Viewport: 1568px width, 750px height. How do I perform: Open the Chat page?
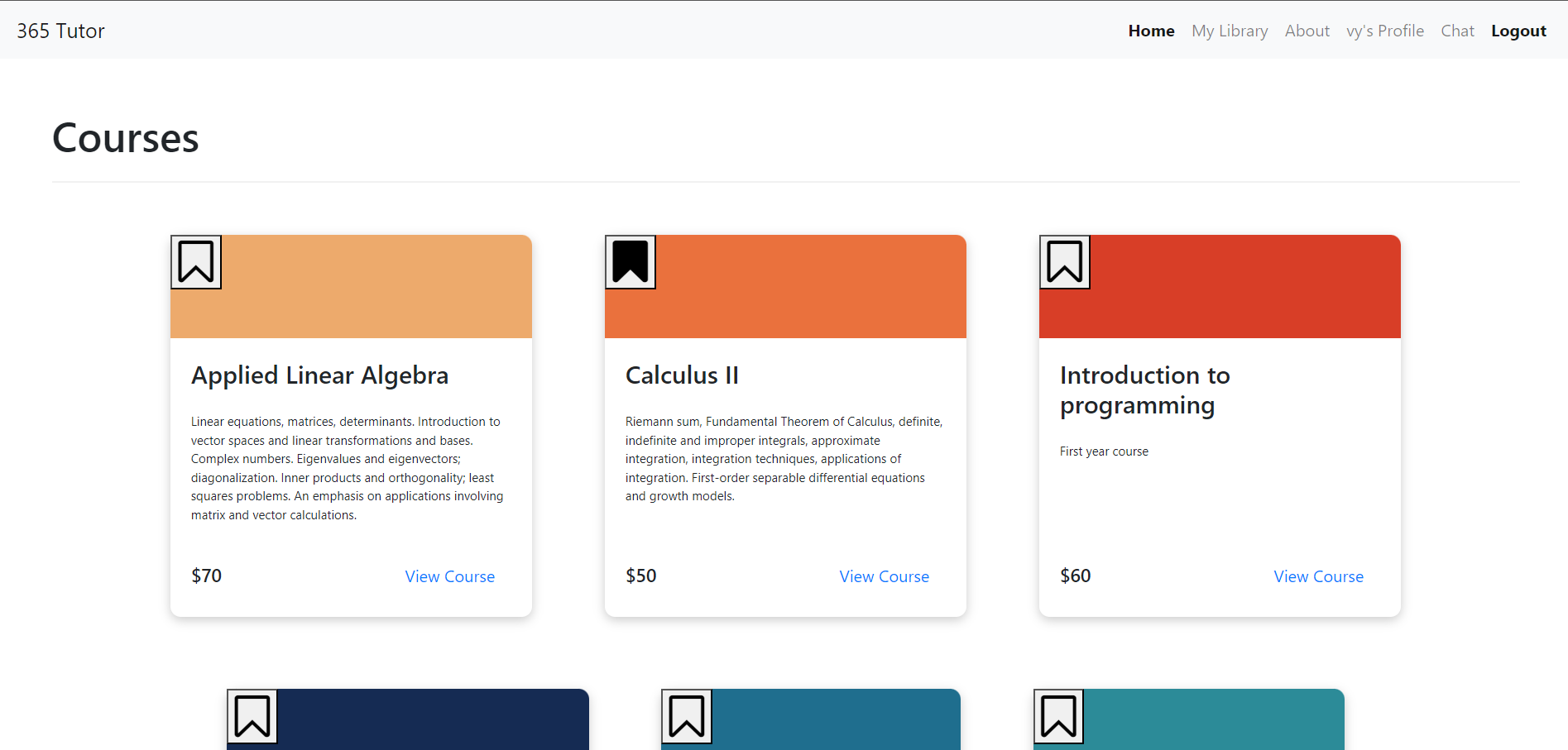click(x=1457, y=31)
